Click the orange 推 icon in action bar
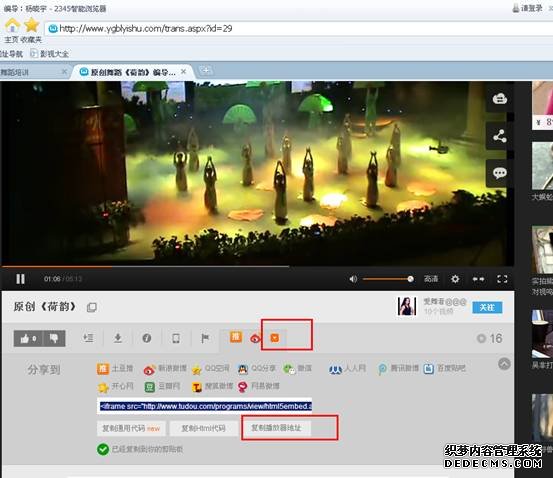The image size is (553, 478). point(236,337)
